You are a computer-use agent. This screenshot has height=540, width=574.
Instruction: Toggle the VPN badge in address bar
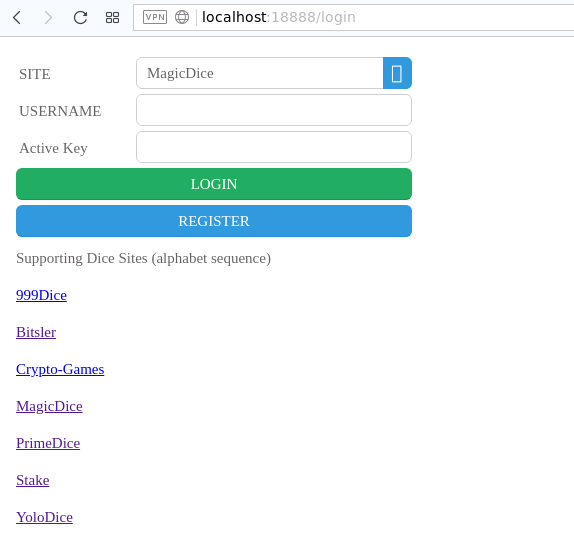155,17
